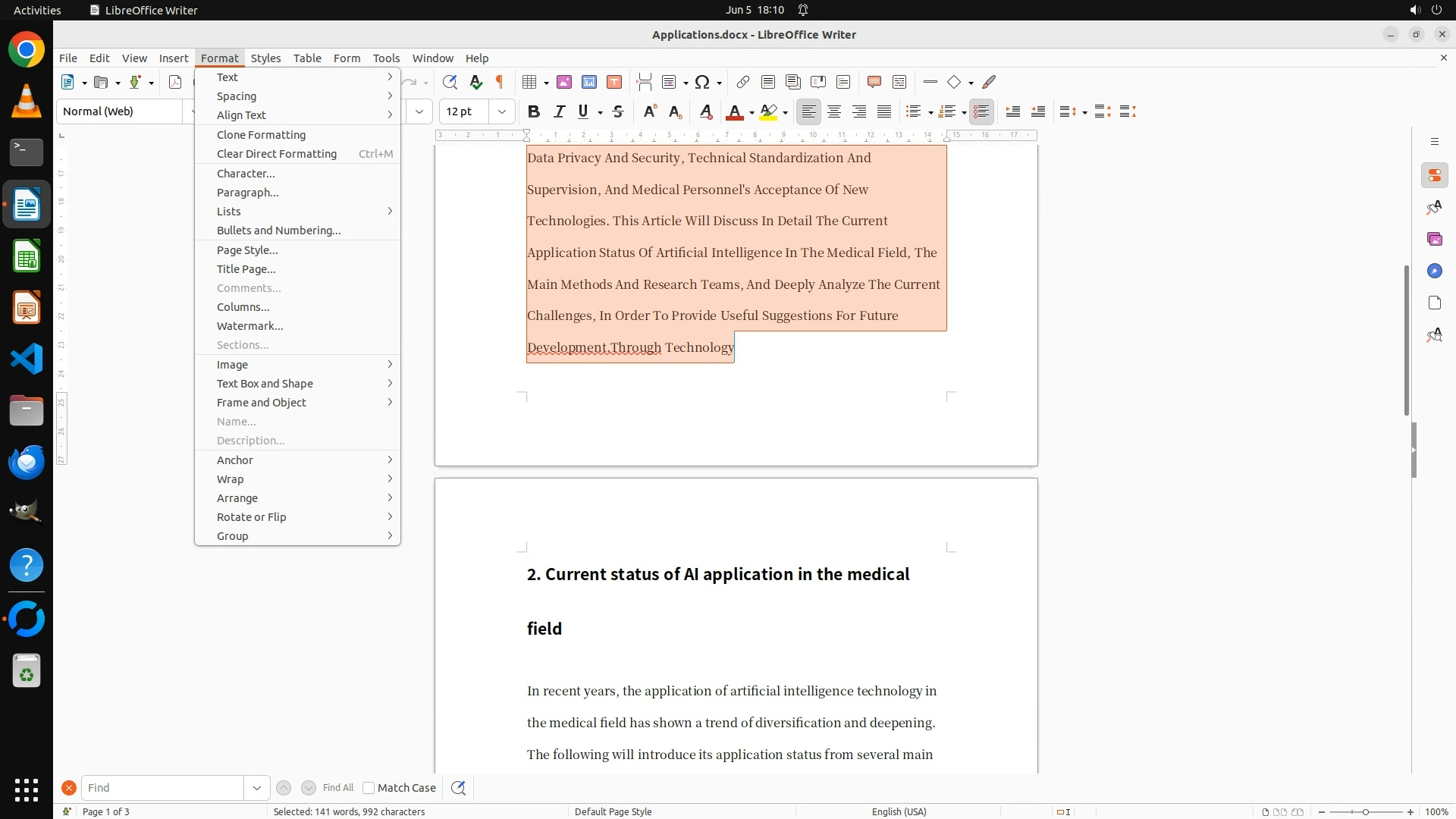Toggle Center alignment button
This screenshot has width=1456, height=819.
pyautogui.click(x=834, y=111)
